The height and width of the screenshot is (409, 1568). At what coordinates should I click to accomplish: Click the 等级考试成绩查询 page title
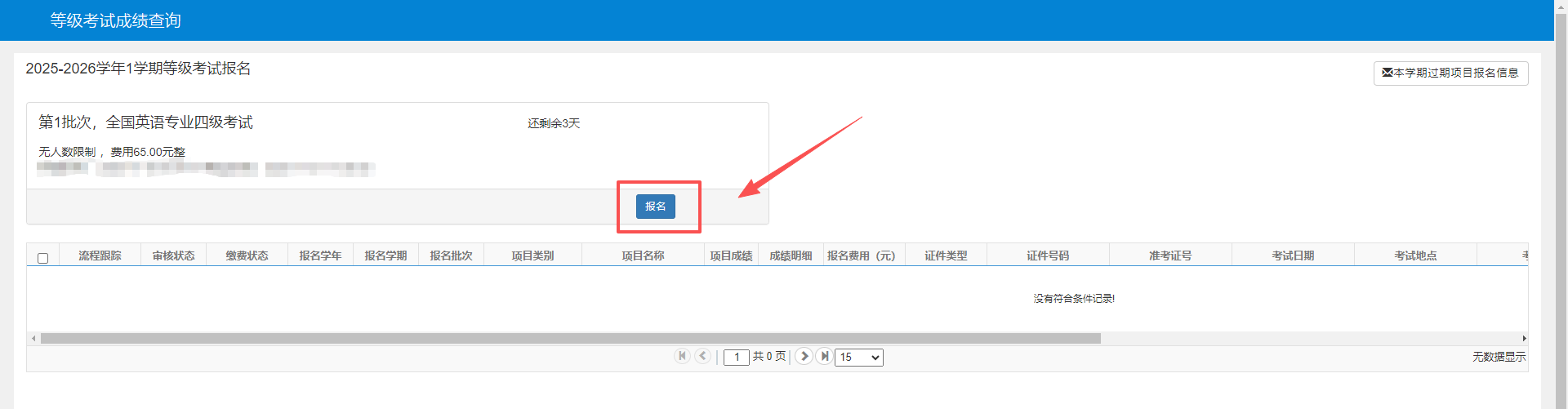click(115, 20)
